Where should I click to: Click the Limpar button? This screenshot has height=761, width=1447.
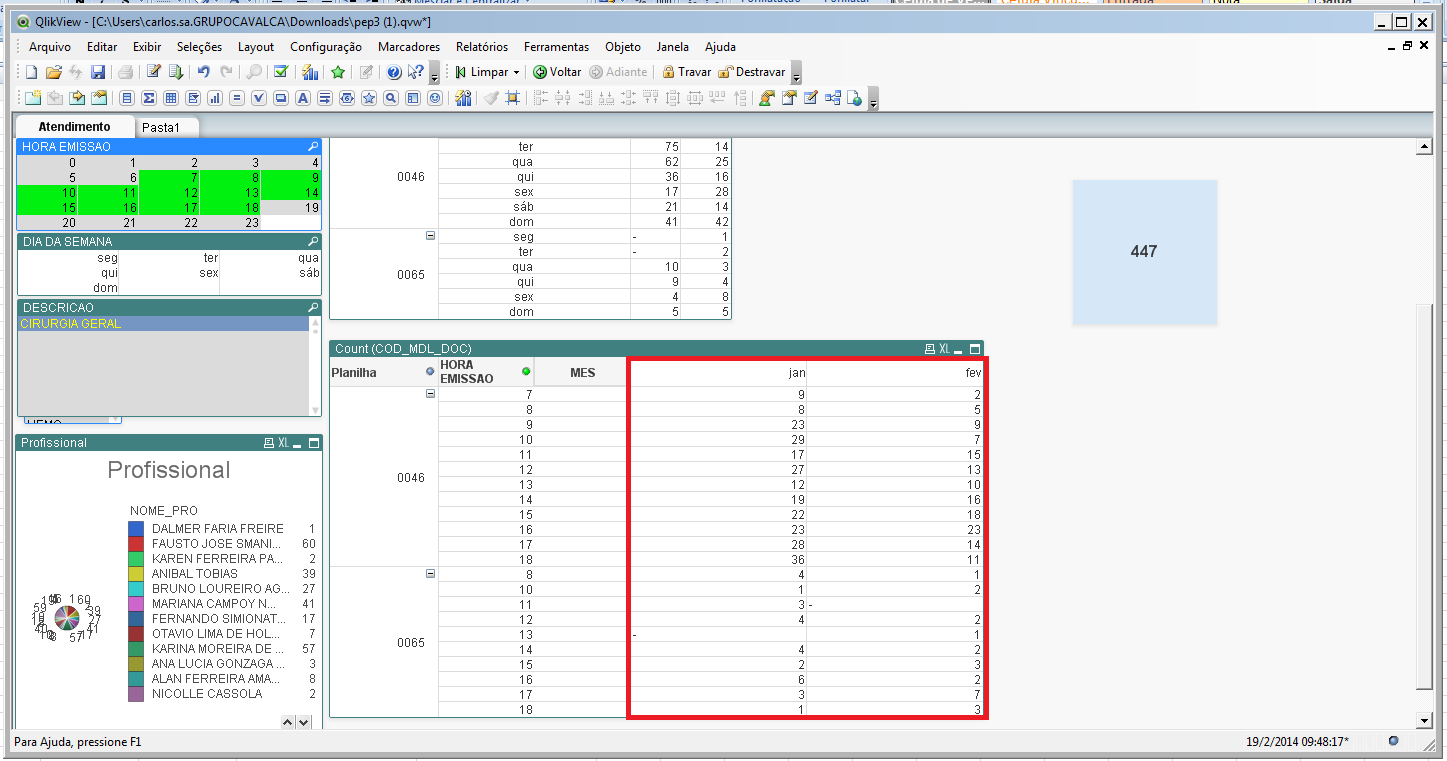pos(480,72)
